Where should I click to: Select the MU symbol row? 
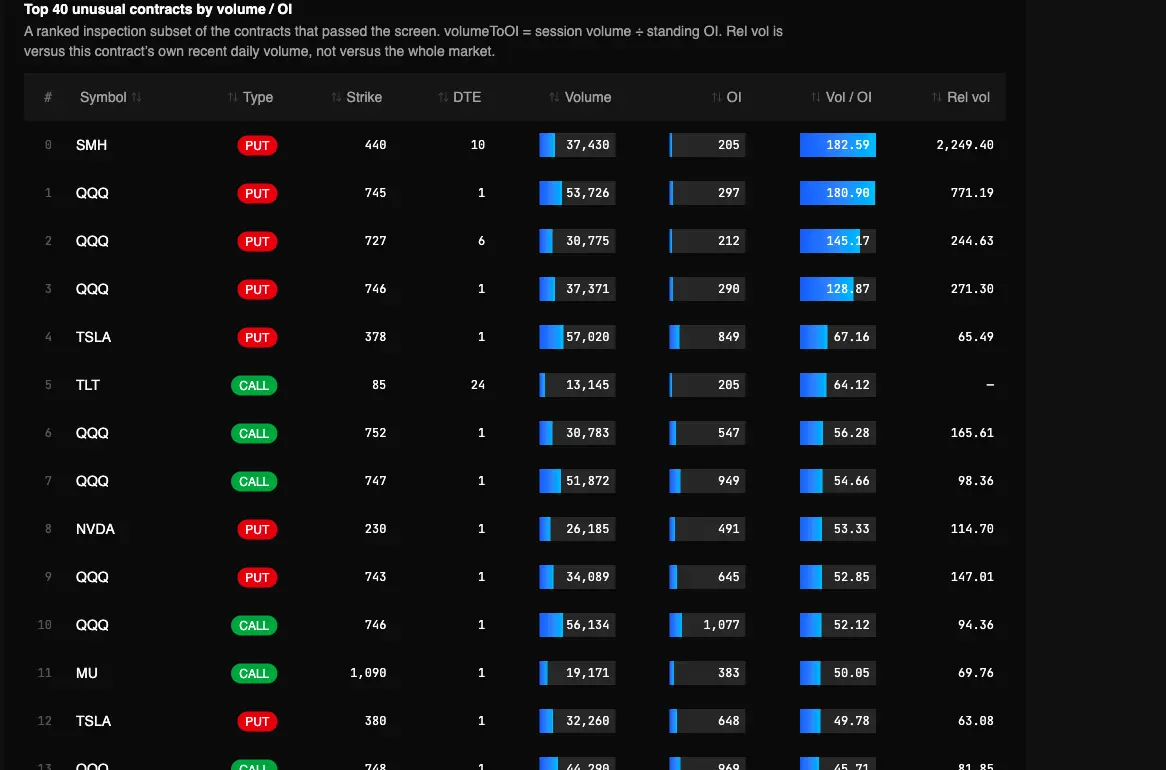click(87, 673)
